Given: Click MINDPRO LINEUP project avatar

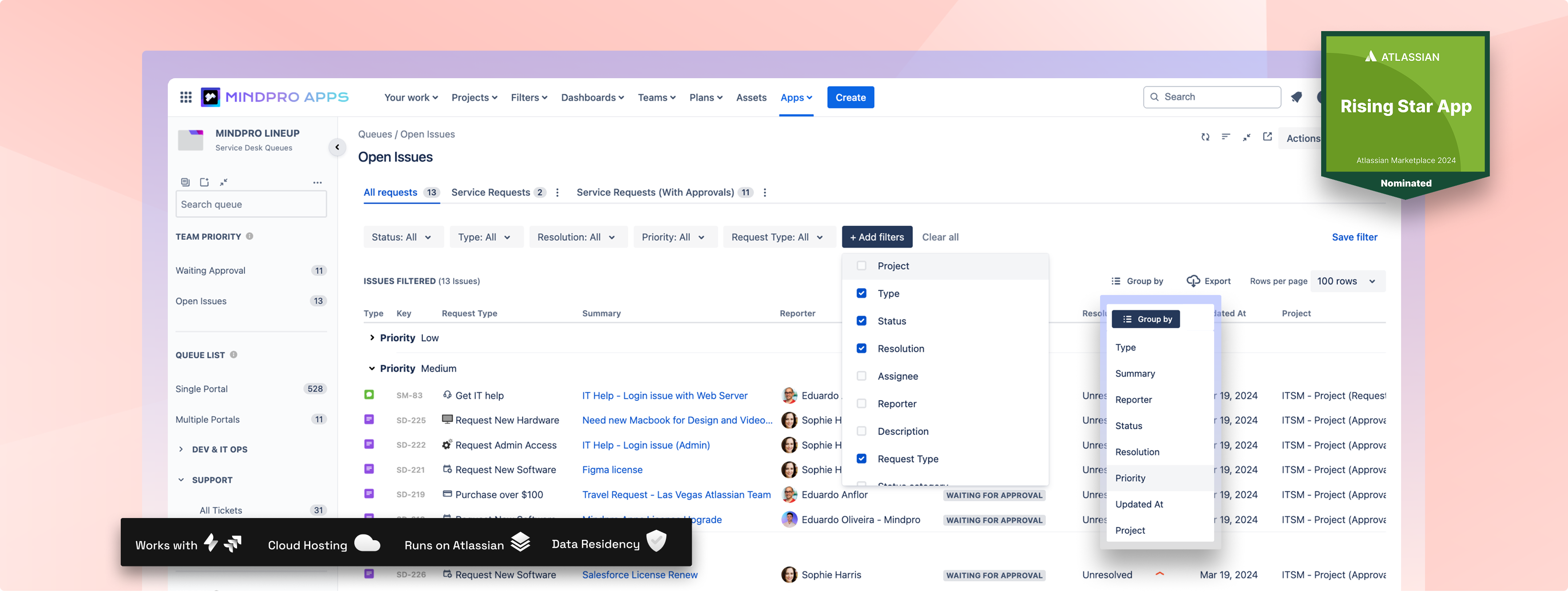Looking at the screenshot, I should click(x=190, y=140).
